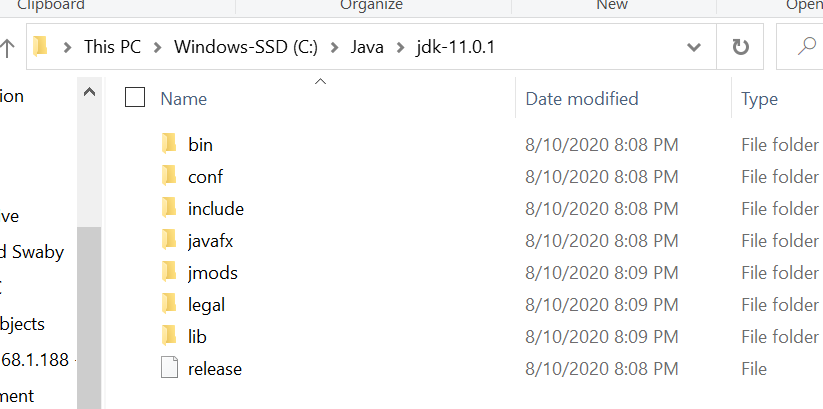Click the jmods folder icon
This screenshot has width=823, height=409.
click(169, 272)
